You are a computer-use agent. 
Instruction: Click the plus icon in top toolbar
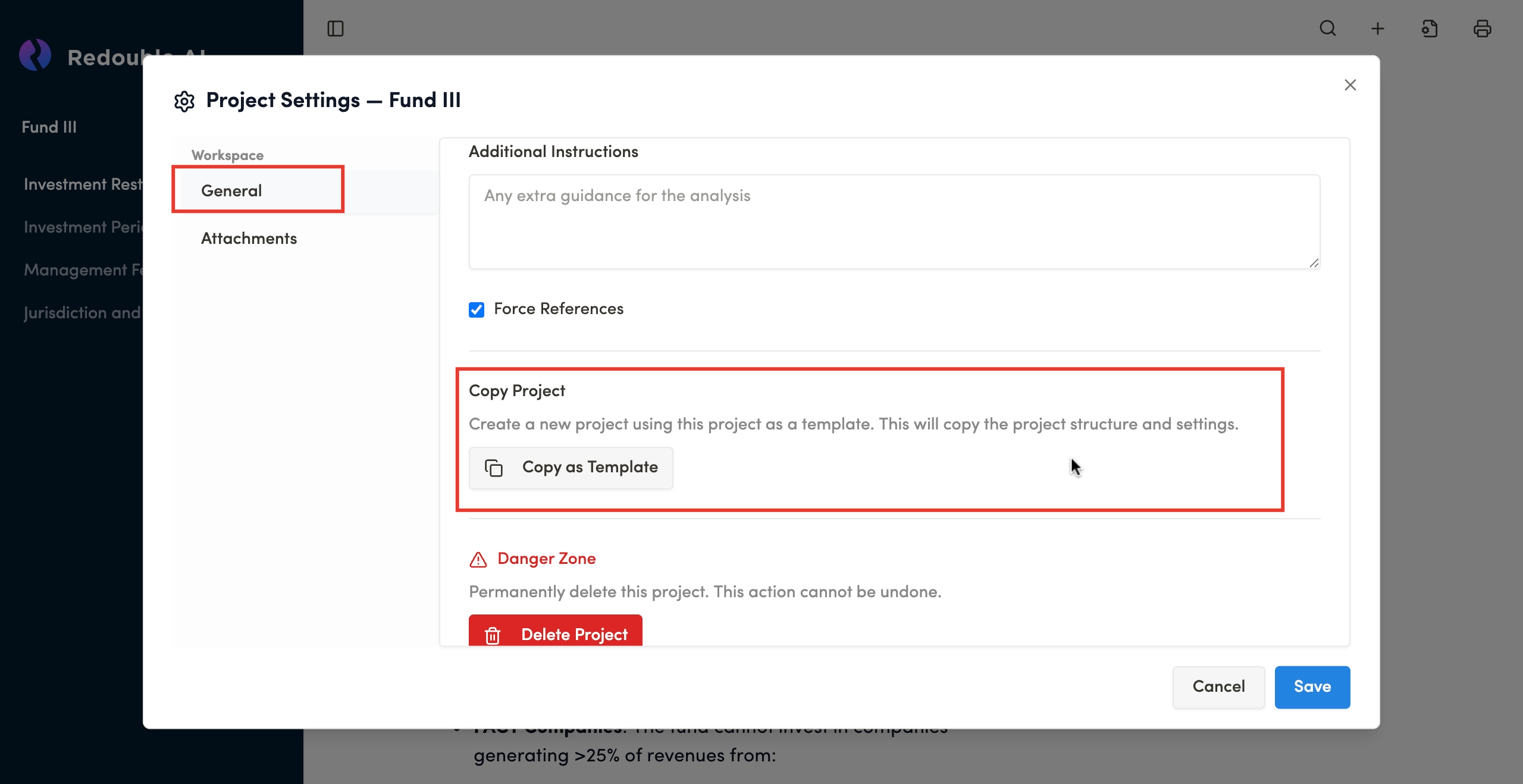[1377, 29]
